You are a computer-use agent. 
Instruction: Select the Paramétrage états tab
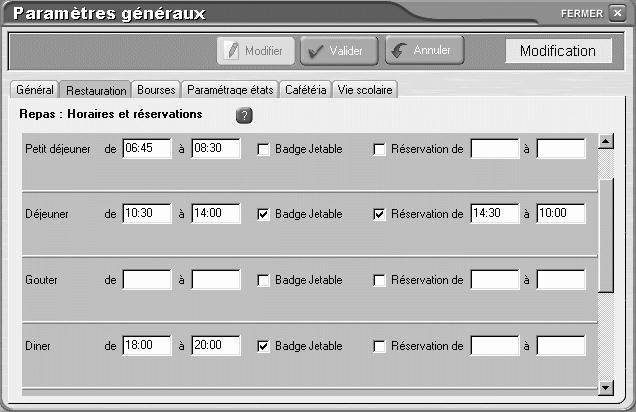pyautogui.click(x=230, y=90)
